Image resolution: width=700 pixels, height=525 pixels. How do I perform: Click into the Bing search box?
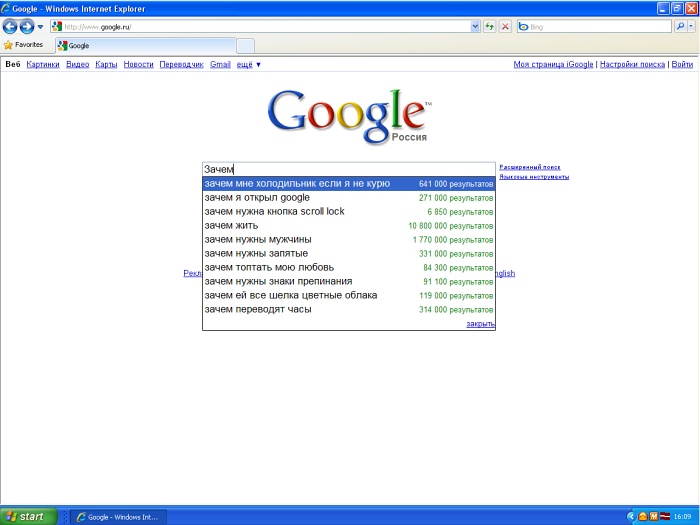click(x=594, y=27)
